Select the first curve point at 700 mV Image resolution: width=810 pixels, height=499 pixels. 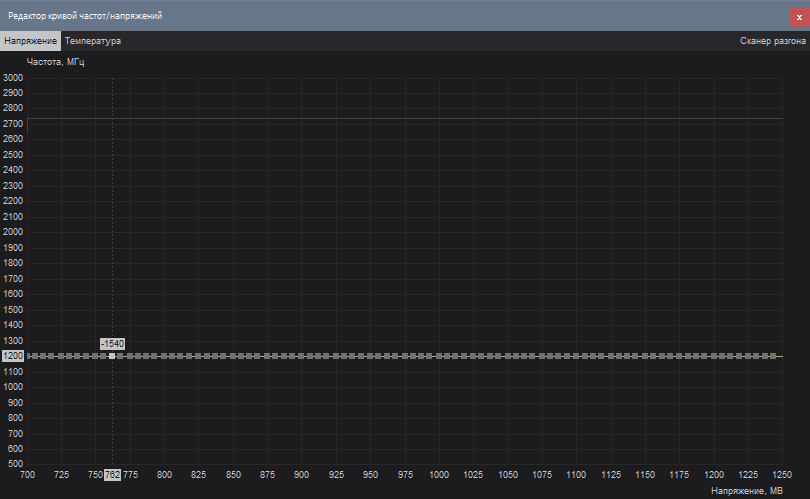[29, 356]
